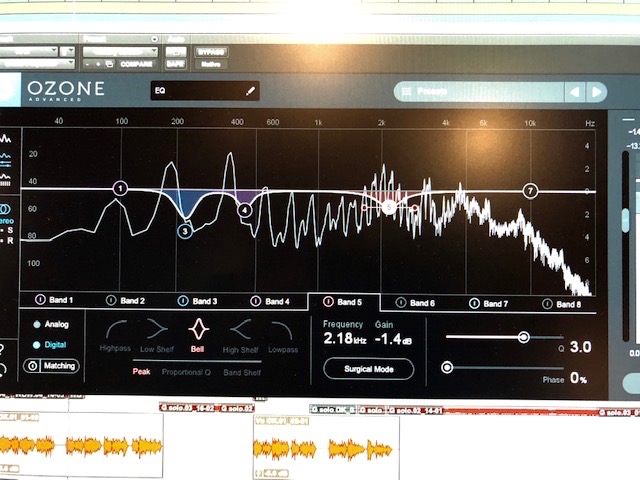Screen dimensions: 640x480
Task: Click the left bandwidth handle of node 5
Action: coord(364,208)
